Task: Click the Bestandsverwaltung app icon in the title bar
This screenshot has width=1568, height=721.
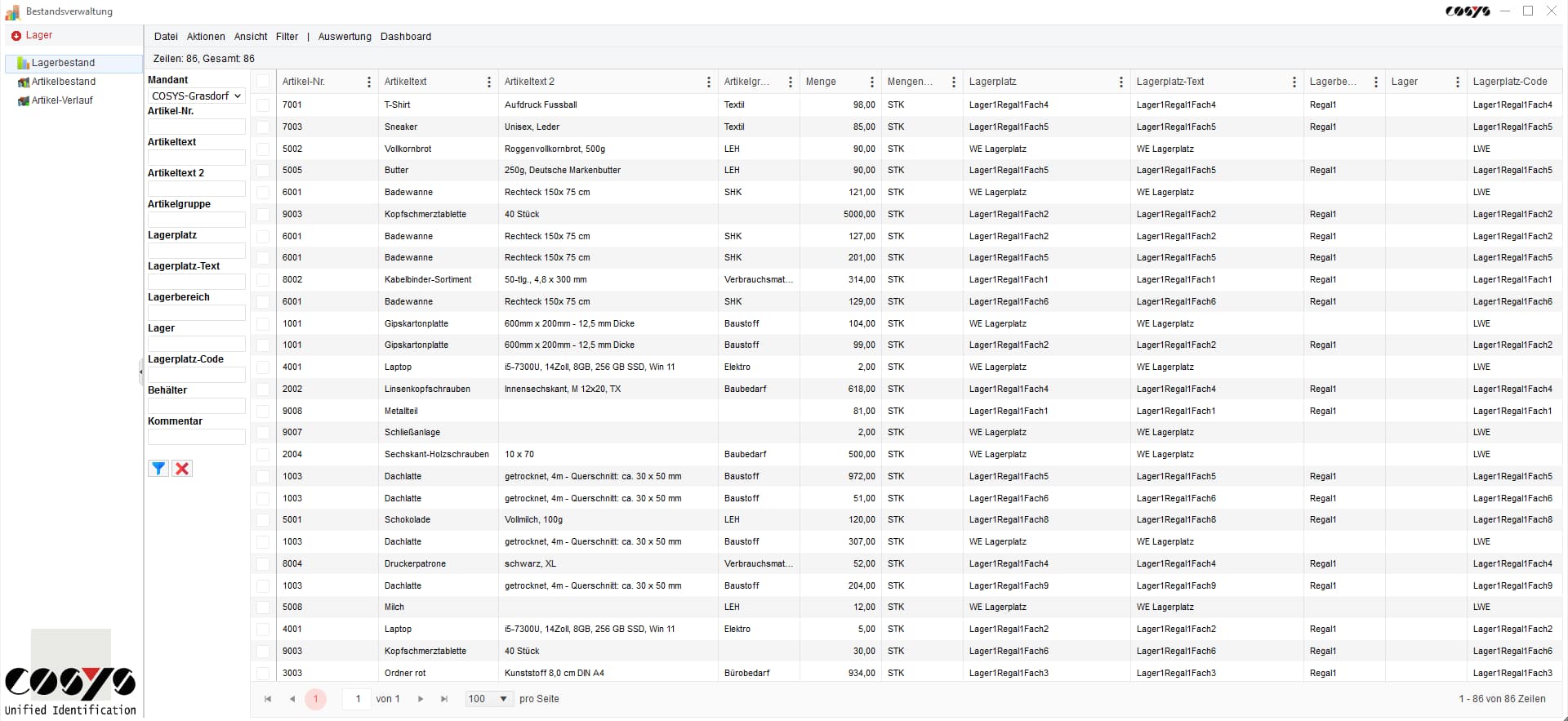Action: [x=12, y=12]
